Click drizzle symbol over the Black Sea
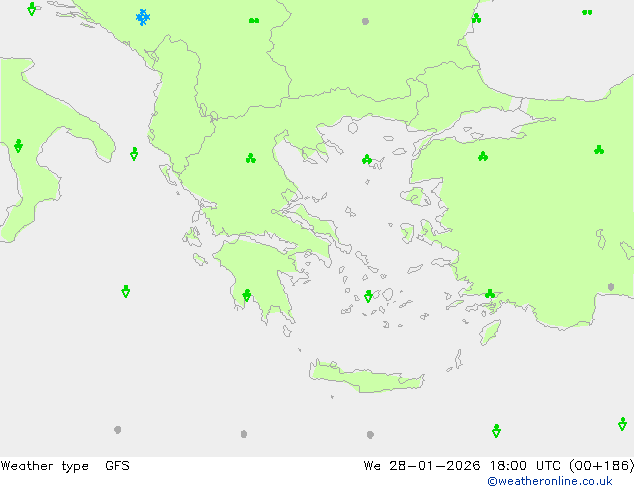 click(x=587, y=13)
